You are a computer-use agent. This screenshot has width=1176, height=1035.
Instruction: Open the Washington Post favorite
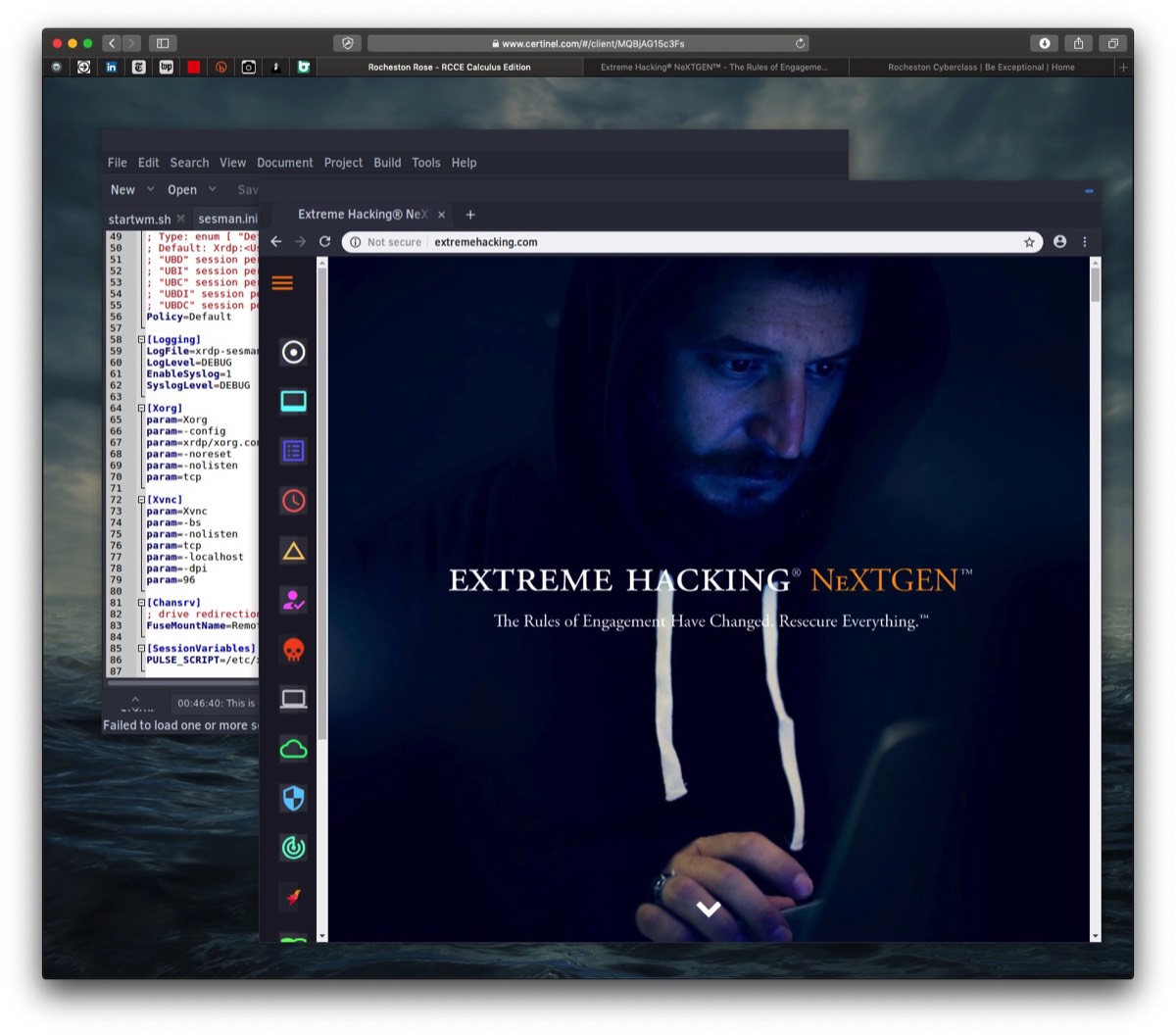coord(167,67)
